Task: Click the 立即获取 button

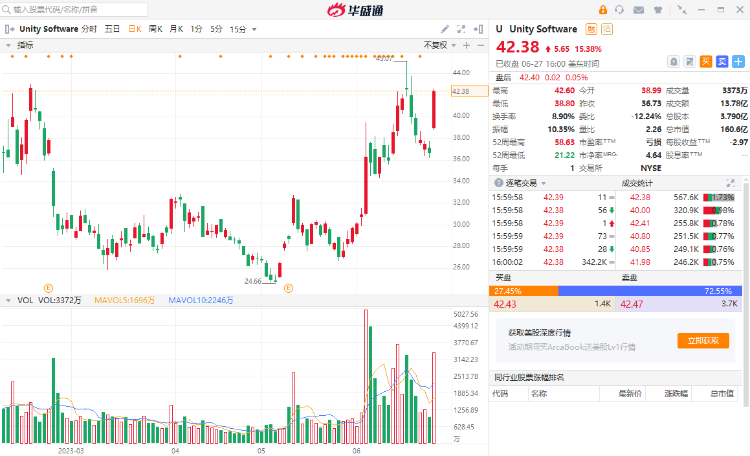Action: 703,341
